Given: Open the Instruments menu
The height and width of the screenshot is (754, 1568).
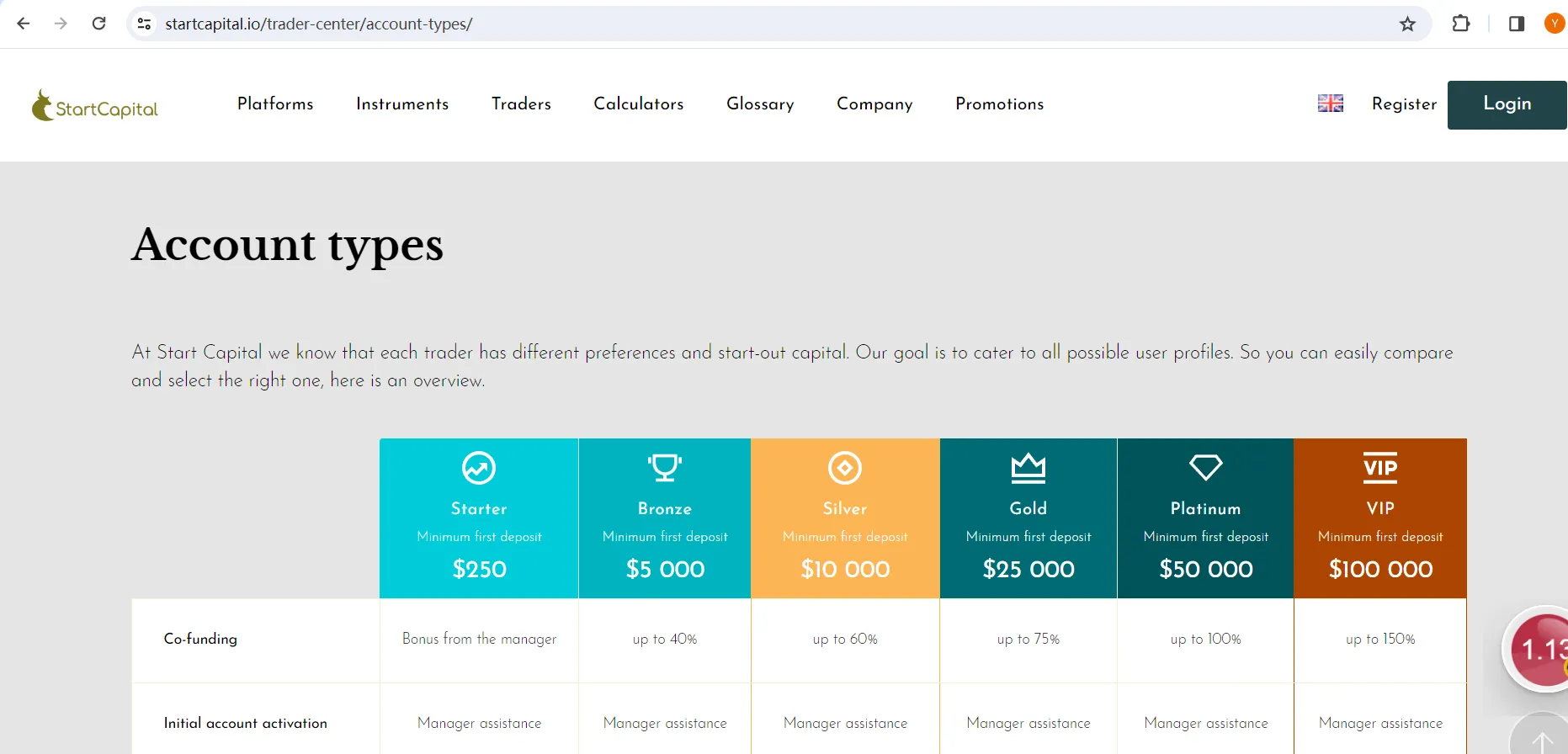Looking at the screenshot, I should pyautogui.click(x=402, y=104).
